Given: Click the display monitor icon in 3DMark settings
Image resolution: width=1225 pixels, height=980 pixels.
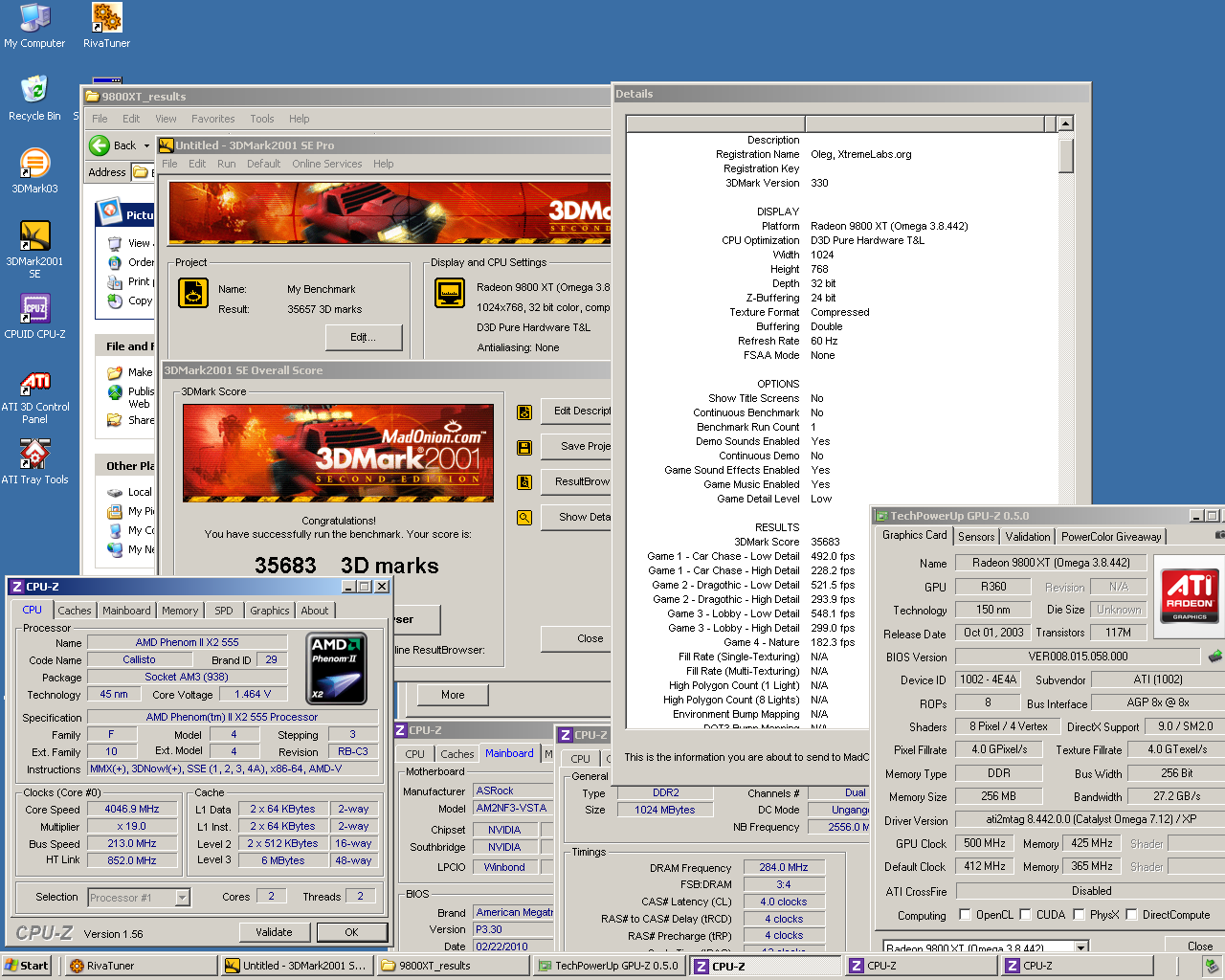Looking at the screenshot, I should [450, 293].
